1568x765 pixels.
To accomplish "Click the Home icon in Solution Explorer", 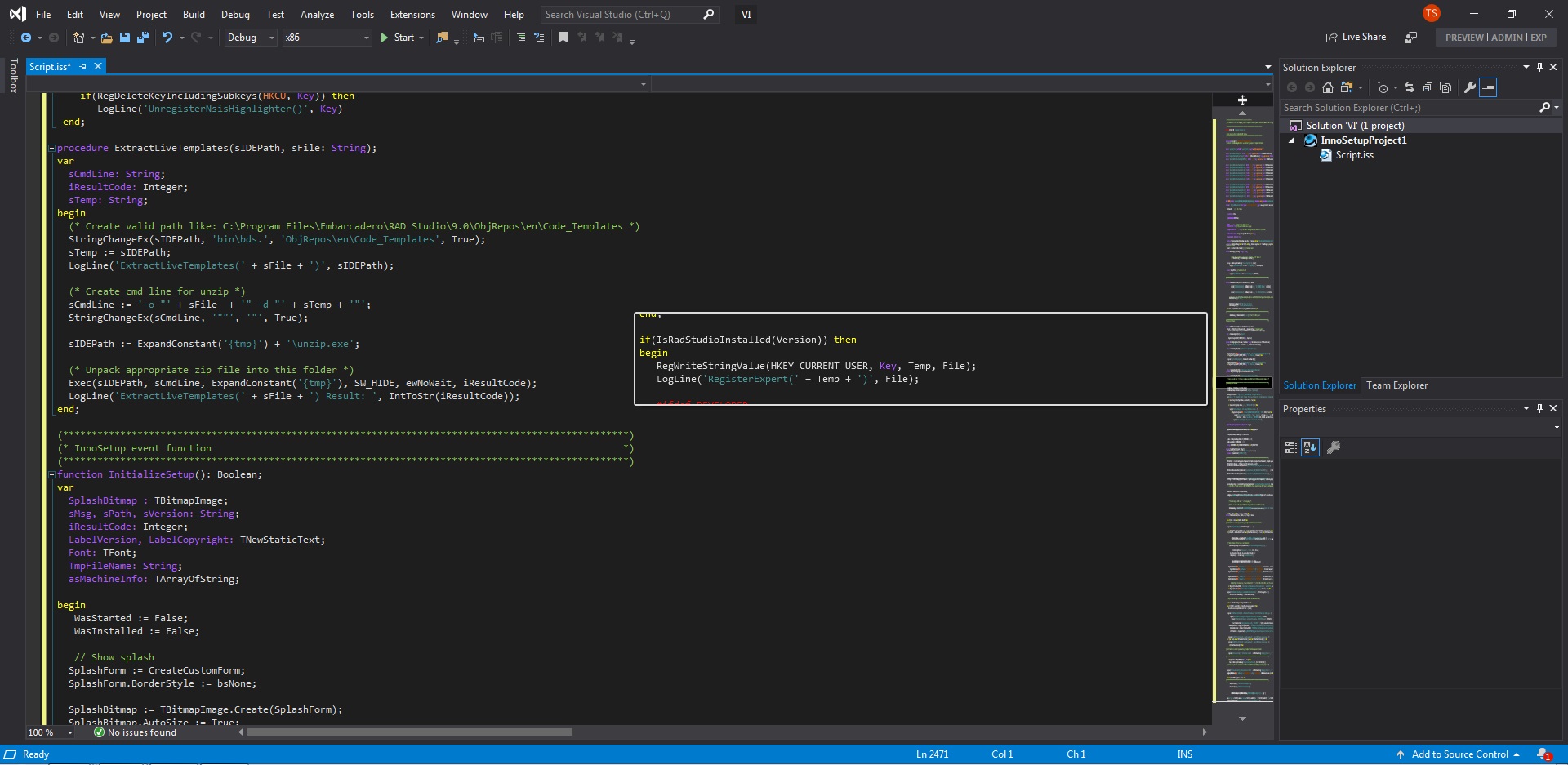I will (x=1328, y=87).
